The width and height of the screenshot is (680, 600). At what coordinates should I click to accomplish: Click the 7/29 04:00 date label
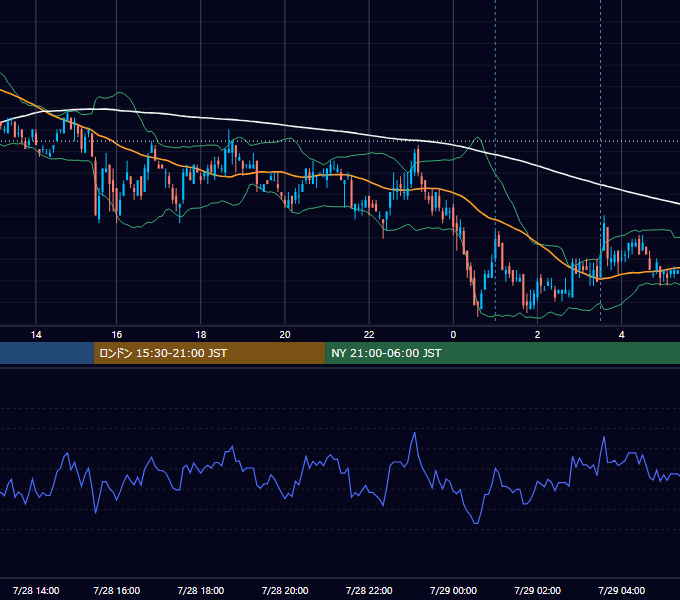(x=621, y=590)
